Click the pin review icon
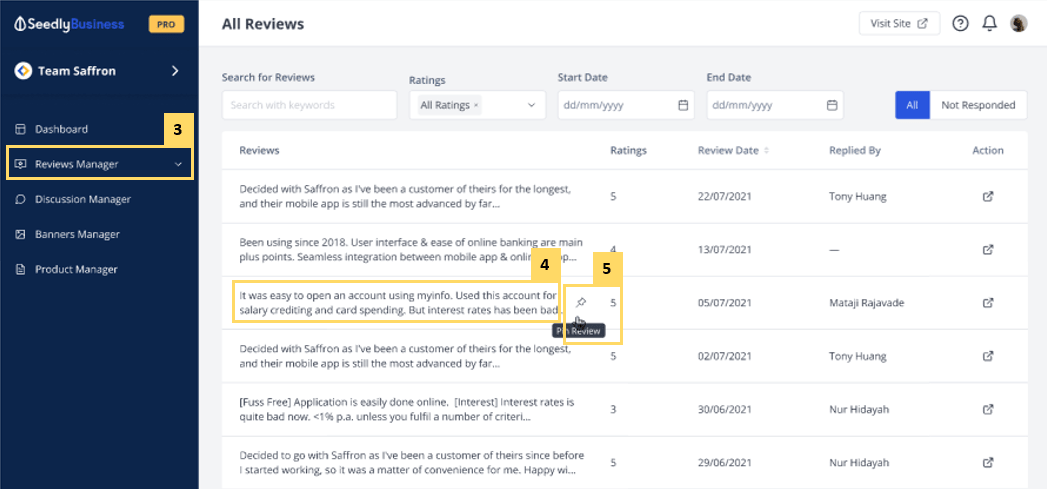 pos(581,303)
